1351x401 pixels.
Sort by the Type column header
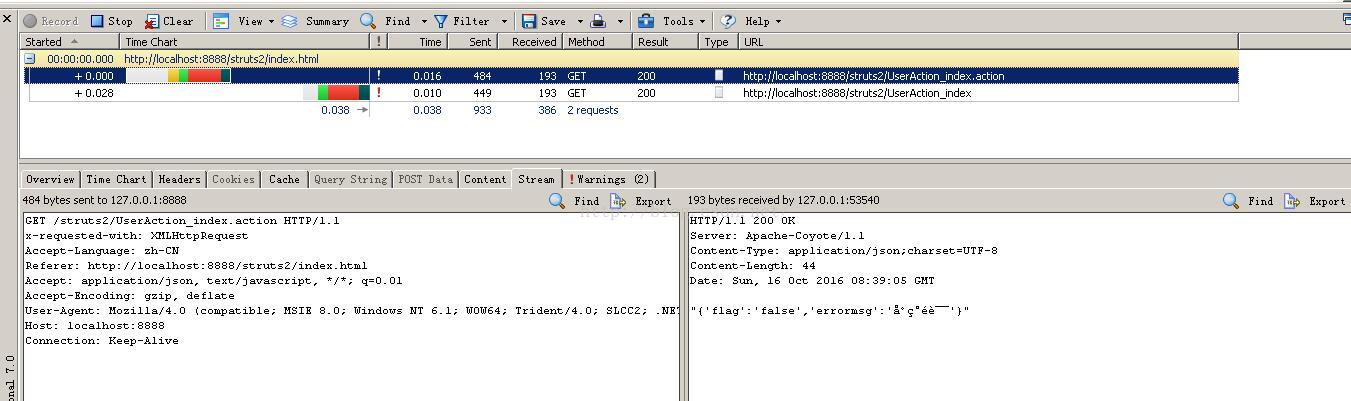click(x=718, y=41)
